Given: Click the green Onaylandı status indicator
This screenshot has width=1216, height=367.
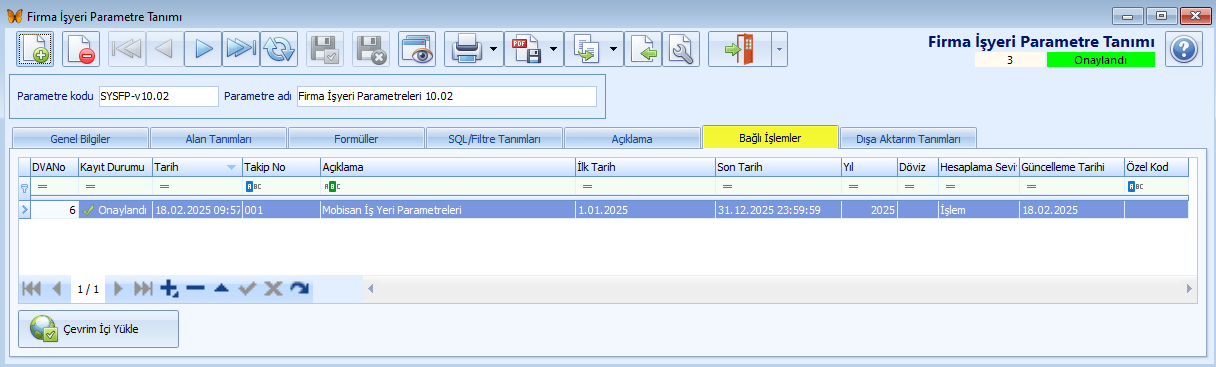Looking at the screenshot, I should tap(1100, 60).
